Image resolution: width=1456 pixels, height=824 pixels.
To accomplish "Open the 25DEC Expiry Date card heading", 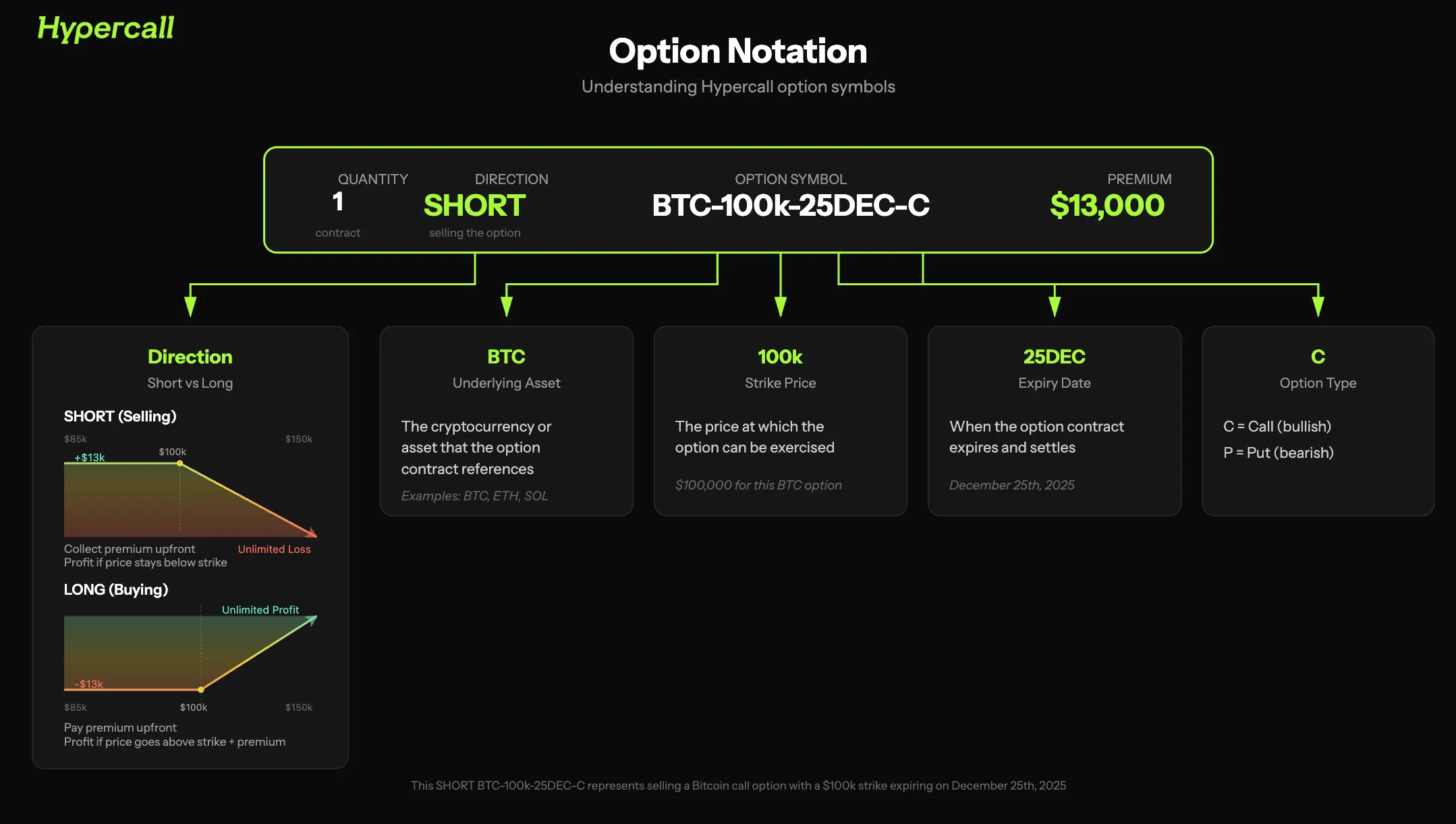I will 1054,356.
